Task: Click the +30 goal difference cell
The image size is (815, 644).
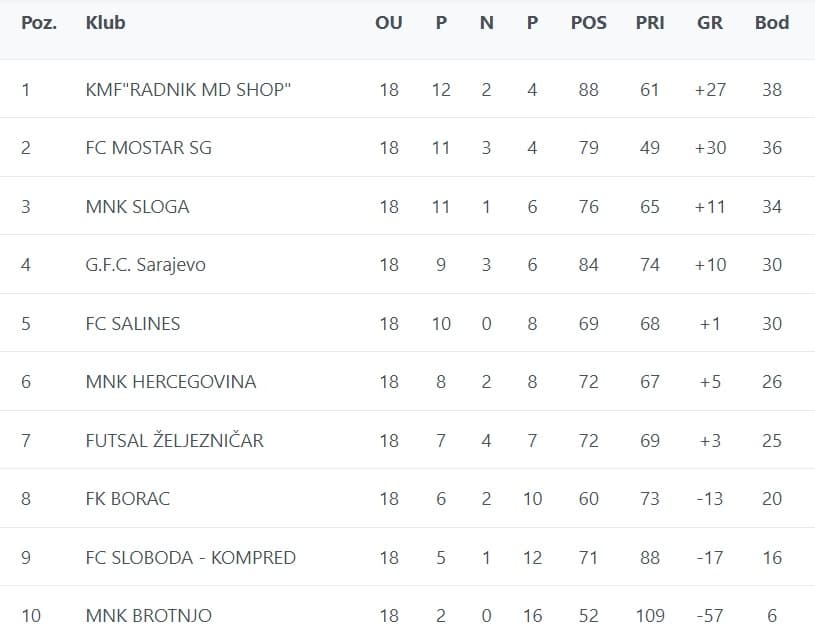Action: click(710, 148)
